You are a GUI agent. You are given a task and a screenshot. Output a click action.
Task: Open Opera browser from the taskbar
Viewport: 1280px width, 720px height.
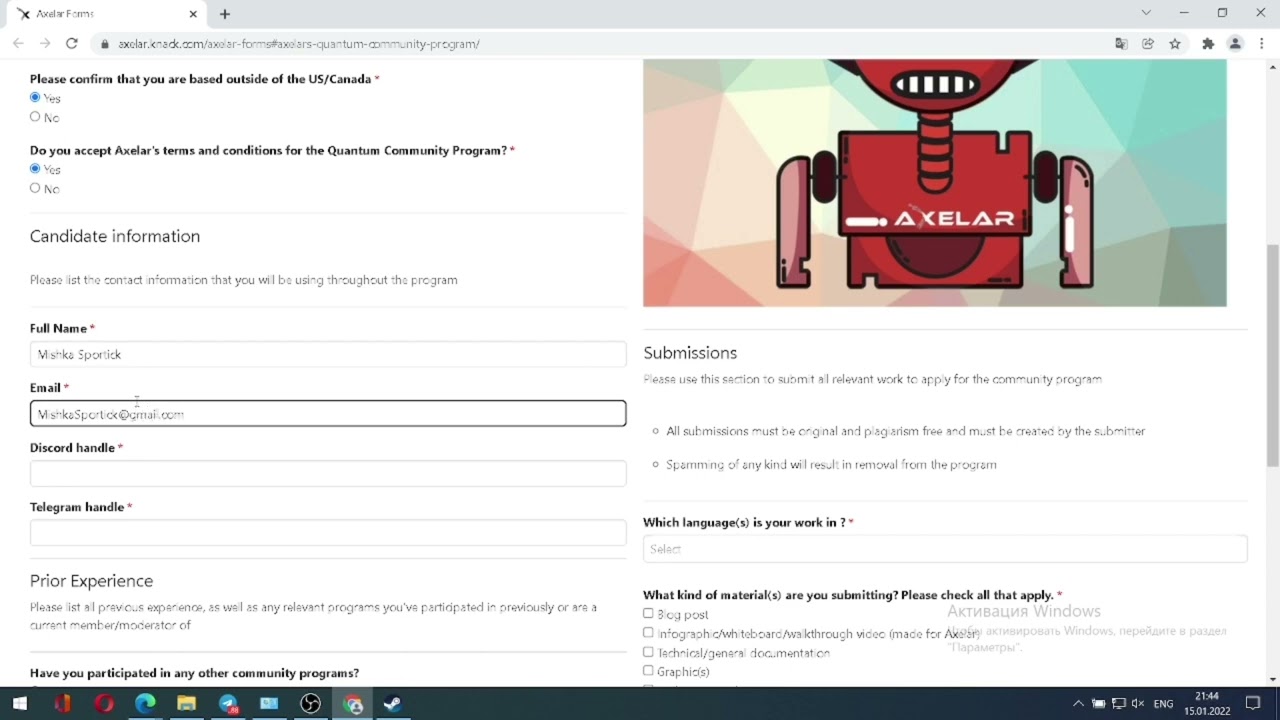104,703
